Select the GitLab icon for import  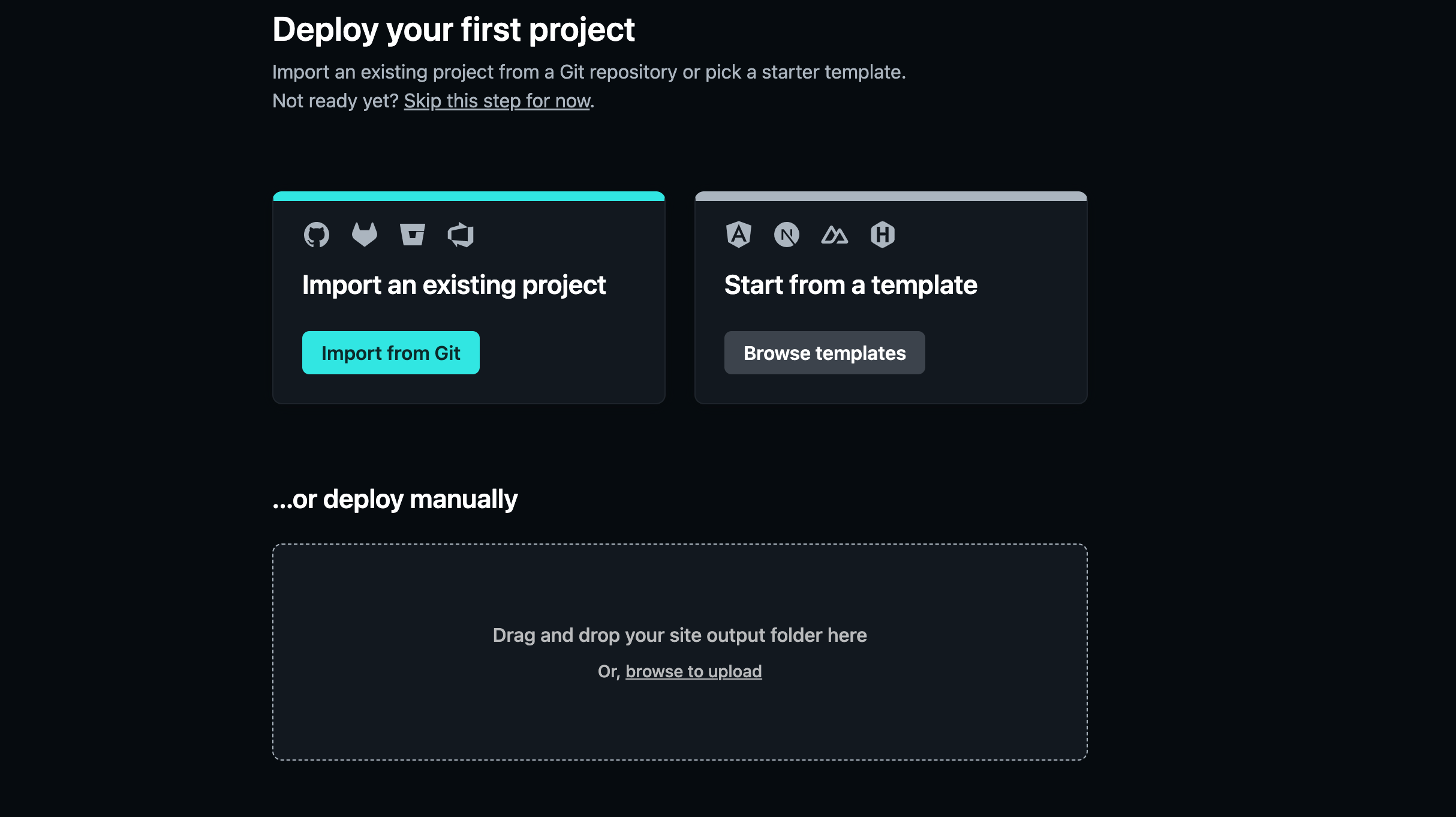tap(364, 234)
